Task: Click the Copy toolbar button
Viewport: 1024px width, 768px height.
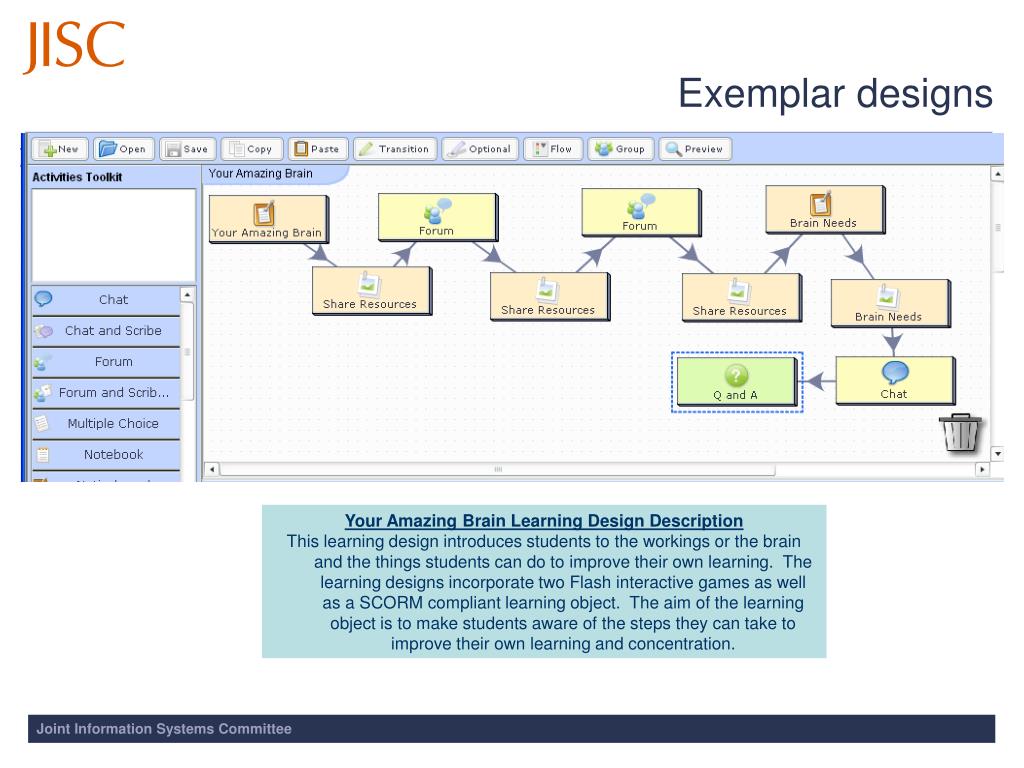Action: tap(251, 149)
